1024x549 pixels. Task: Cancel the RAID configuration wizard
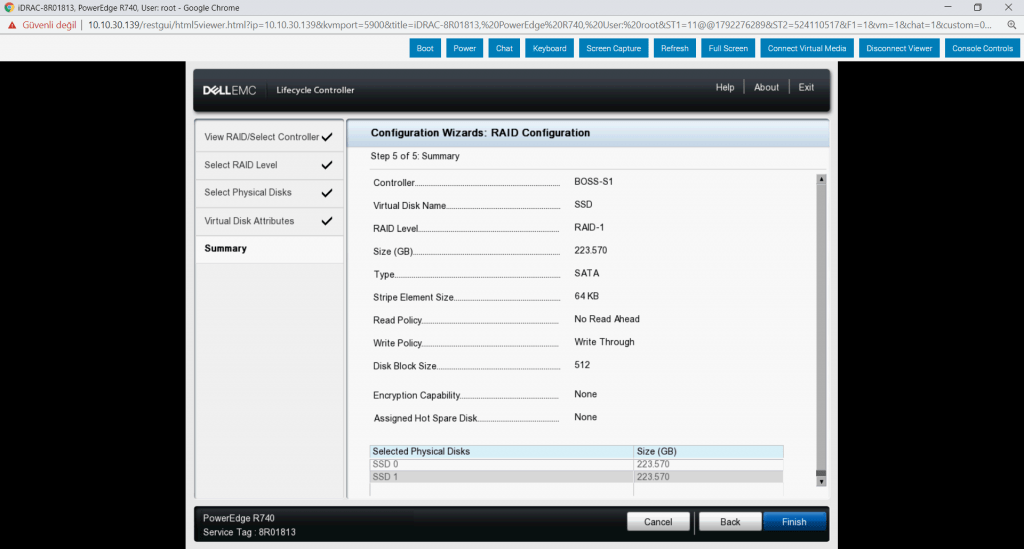click(658, 522)
